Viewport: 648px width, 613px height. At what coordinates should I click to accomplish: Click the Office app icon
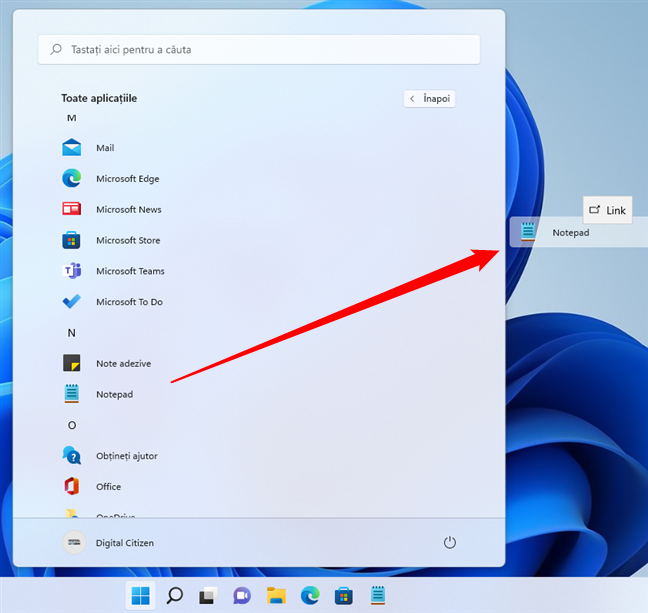71,486
